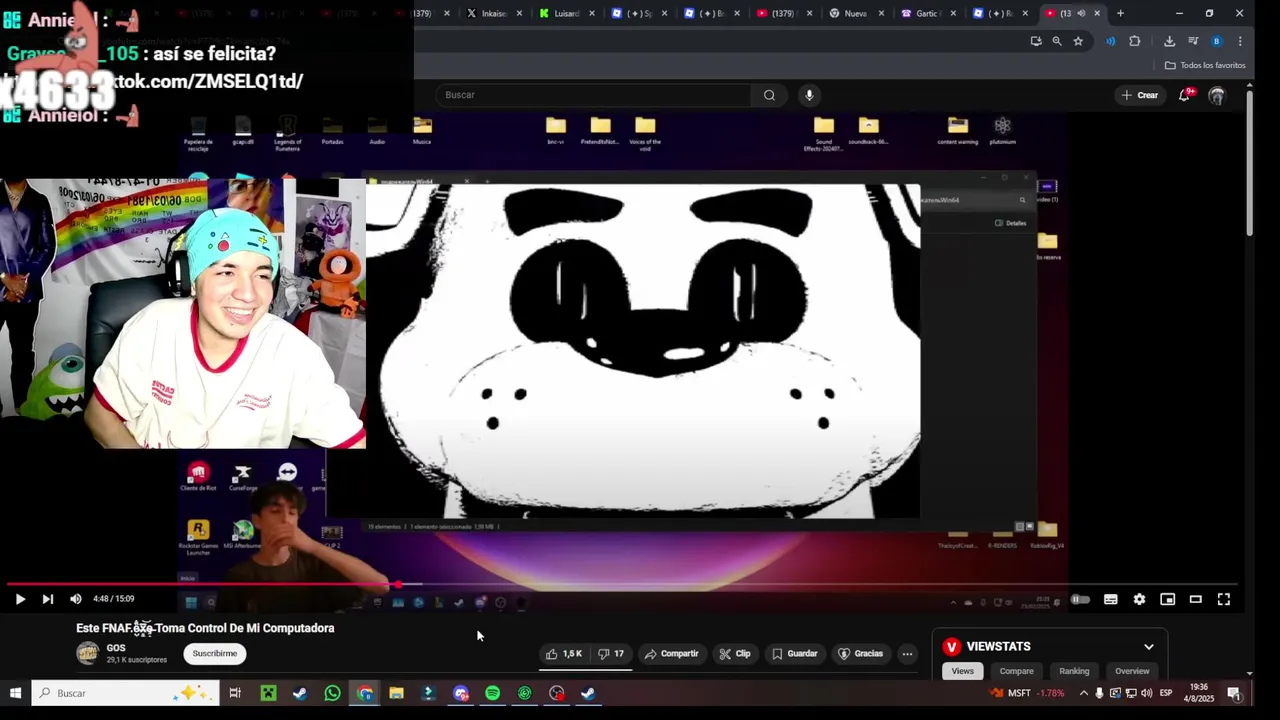
Task: Open Google Chrome taskbar icon
Action: (364, 693)
